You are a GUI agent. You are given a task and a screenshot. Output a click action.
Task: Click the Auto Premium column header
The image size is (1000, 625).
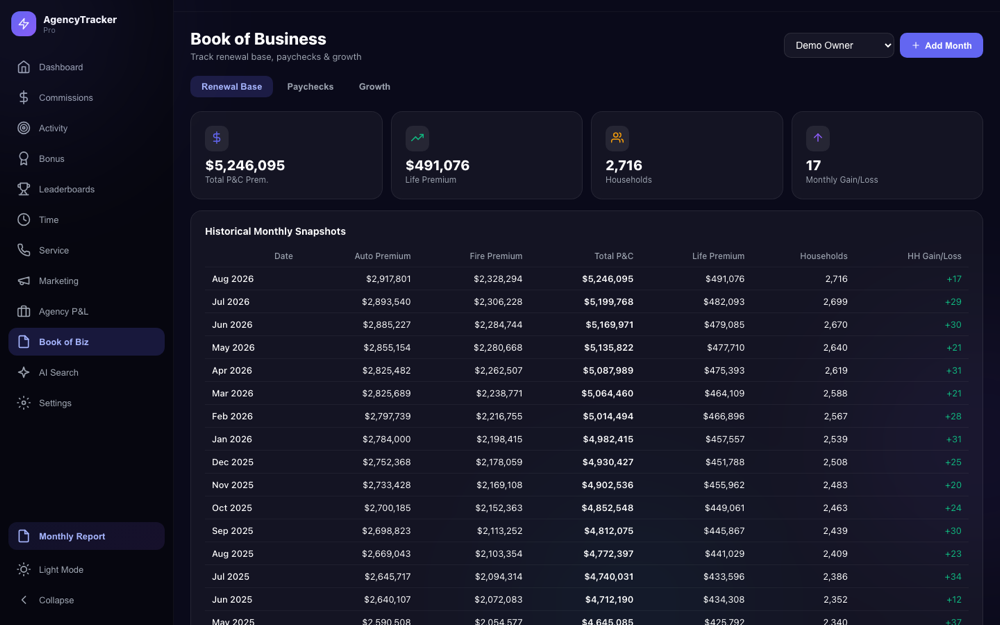(x=383, y=256)
